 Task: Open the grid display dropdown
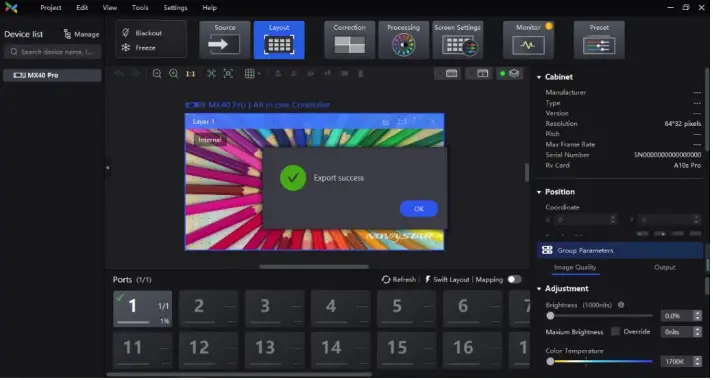click(253, 74)
